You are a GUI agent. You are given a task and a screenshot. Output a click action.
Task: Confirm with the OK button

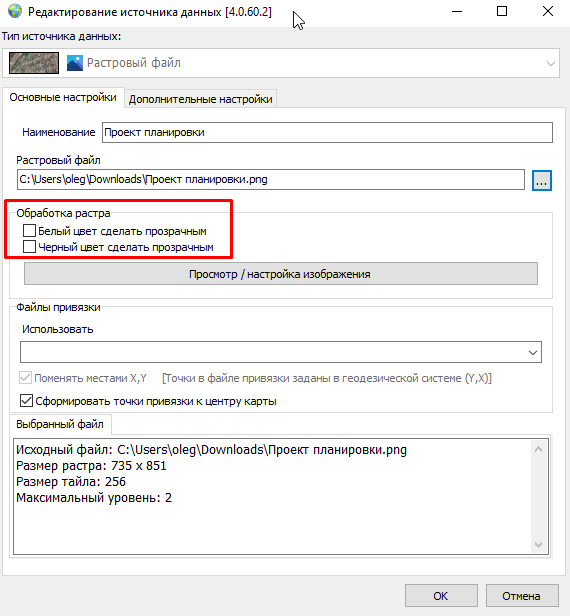click(x=441, y=596)
